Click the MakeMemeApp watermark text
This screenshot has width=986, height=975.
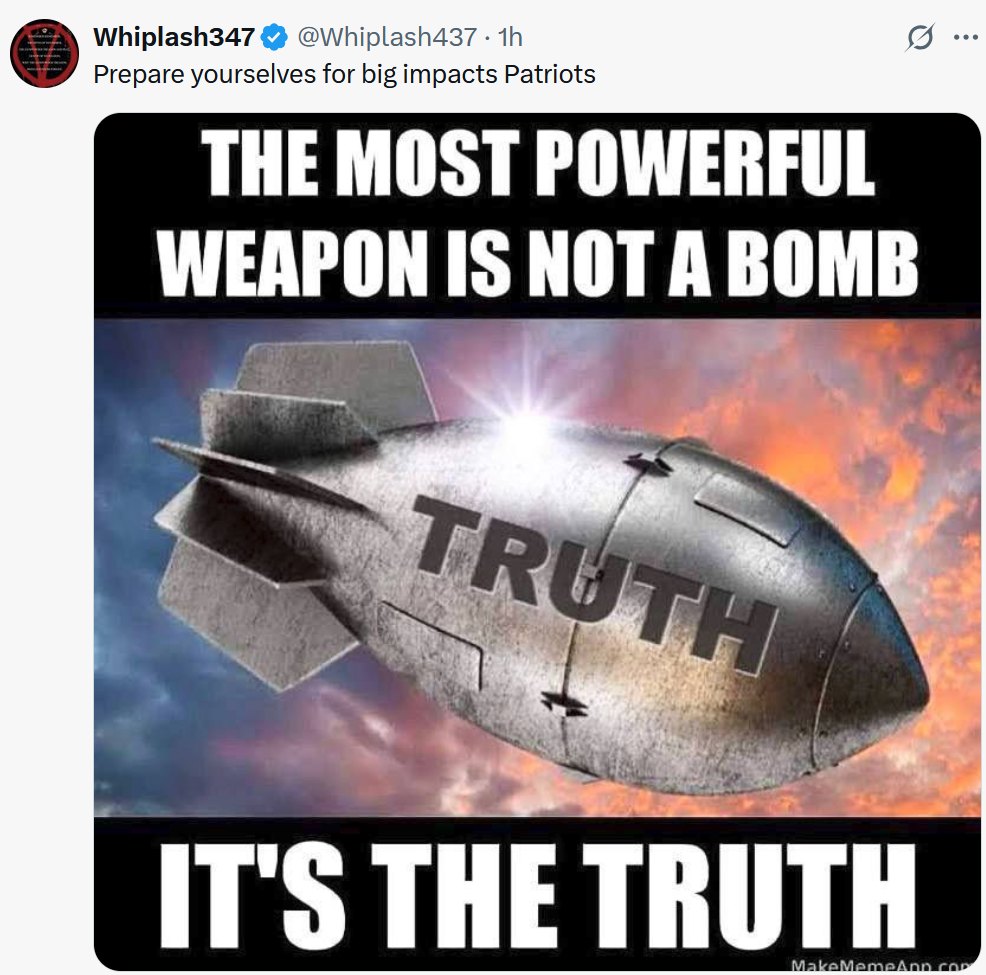(884, 965)
